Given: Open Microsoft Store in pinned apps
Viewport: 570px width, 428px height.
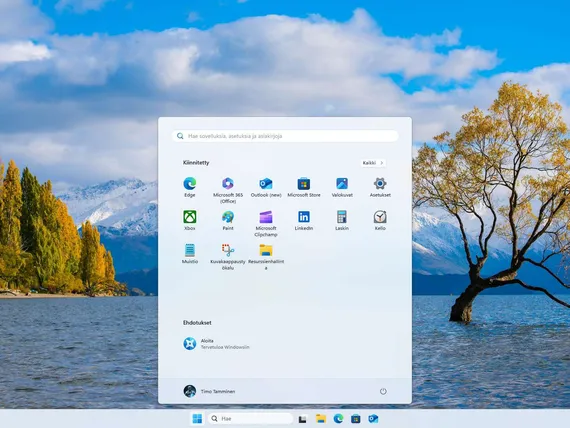Looking at the screenshot, I should pyautogui.click(x=304, y=187).
